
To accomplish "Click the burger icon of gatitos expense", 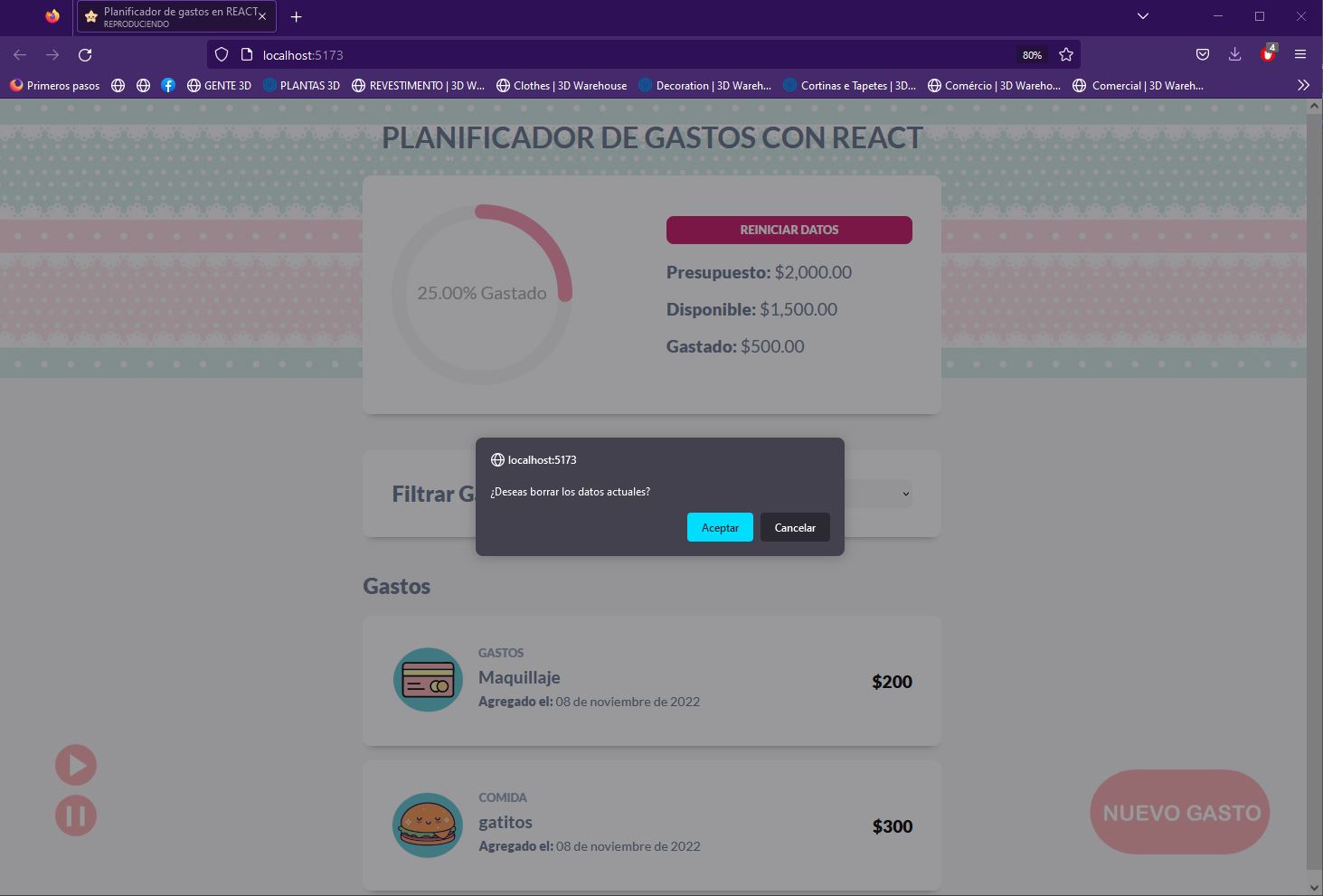I will tap(428, 825).
